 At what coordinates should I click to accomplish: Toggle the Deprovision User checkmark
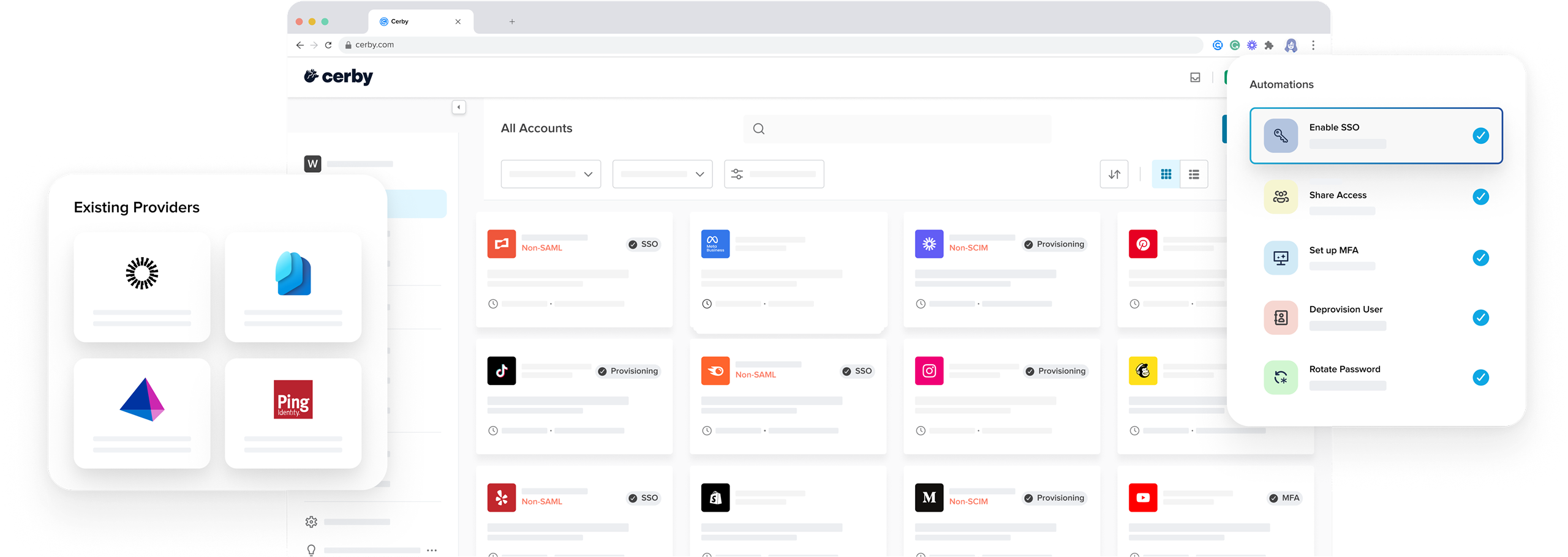tap(1480, 317)
